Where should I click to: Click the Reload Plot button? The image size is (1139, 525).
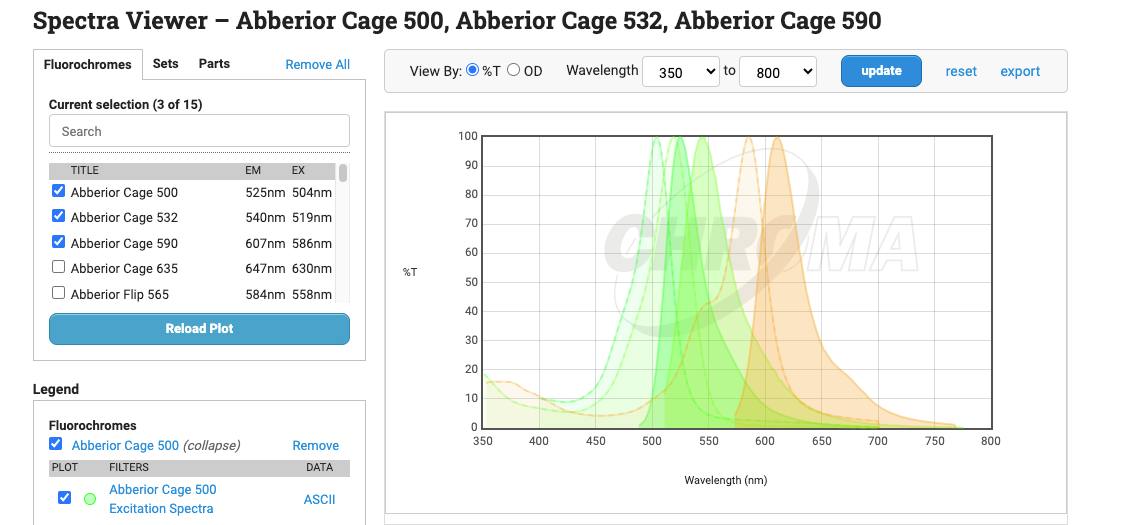[199, 328]
